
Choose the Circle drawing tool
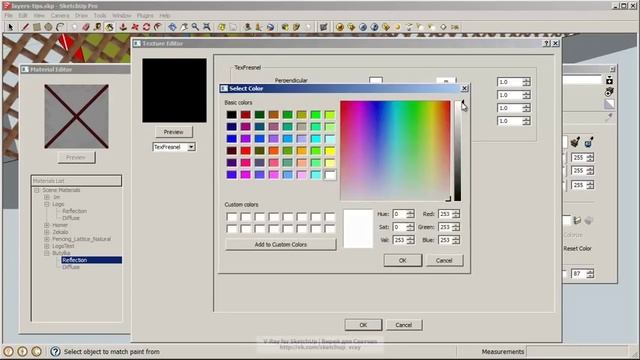pyautogui.click(x=48, y=27)
